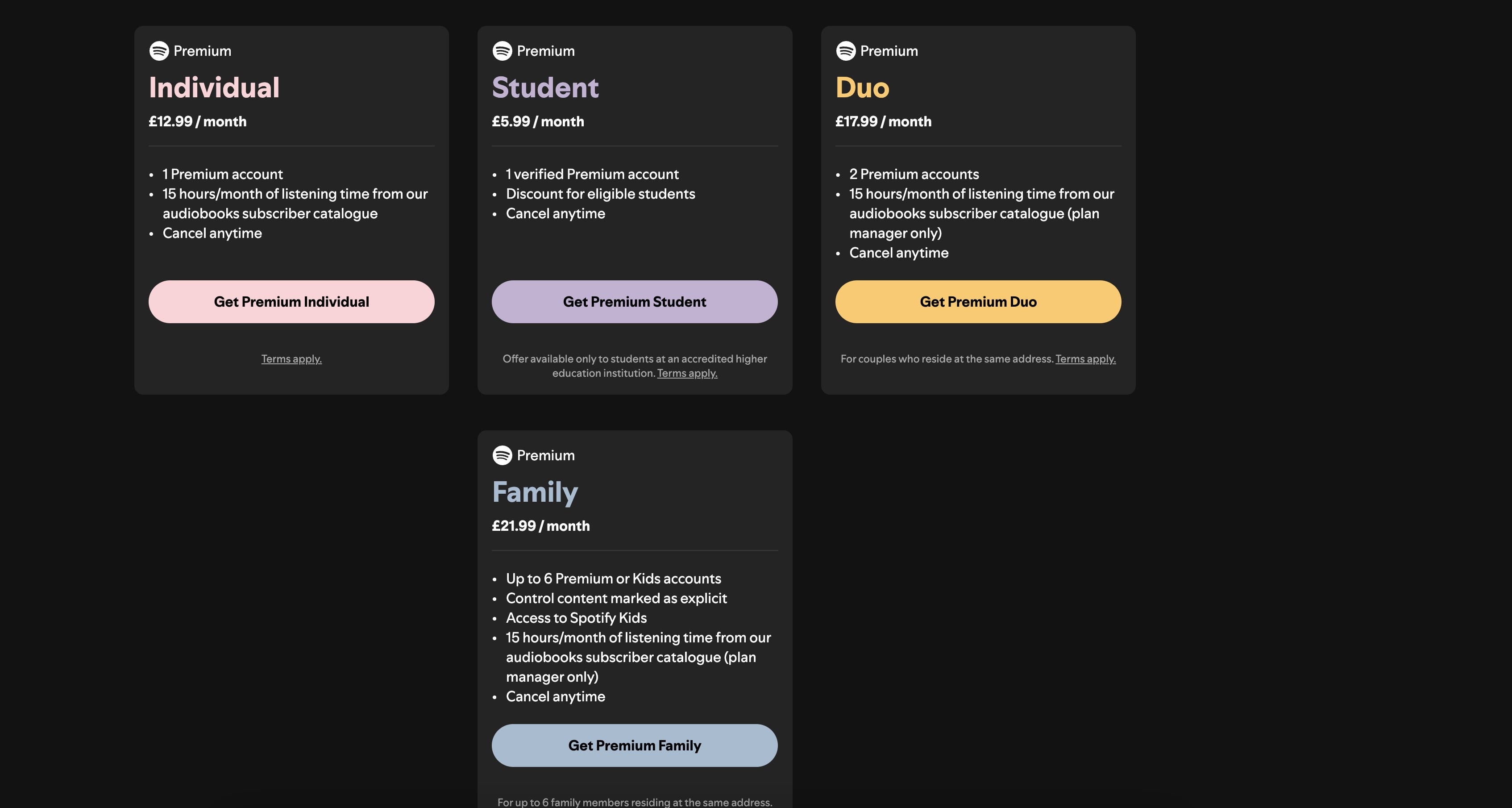Click the pink Individual plan heading
1512x808 pixels.
[x=214, y=87]
